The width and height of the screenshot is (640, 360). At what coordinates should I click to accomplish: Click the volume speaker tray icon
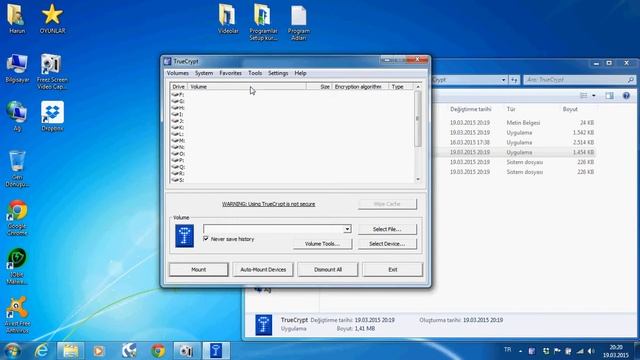591,351
